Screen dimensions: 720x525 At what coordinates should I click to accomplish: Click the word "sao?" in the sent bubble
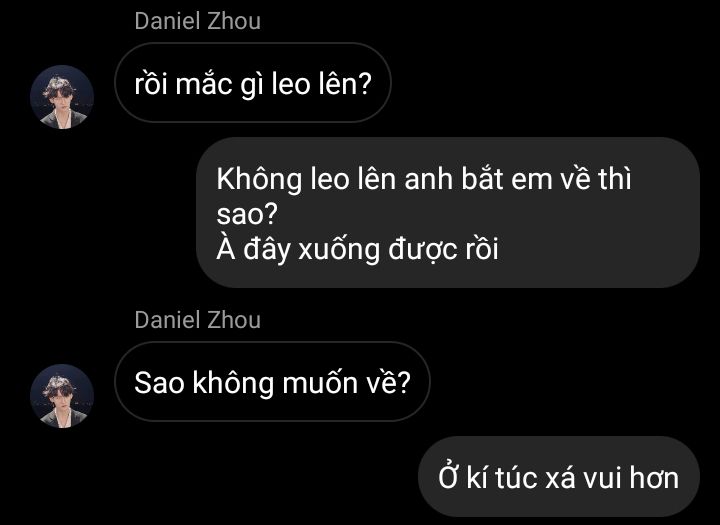(x=247, y=214)
